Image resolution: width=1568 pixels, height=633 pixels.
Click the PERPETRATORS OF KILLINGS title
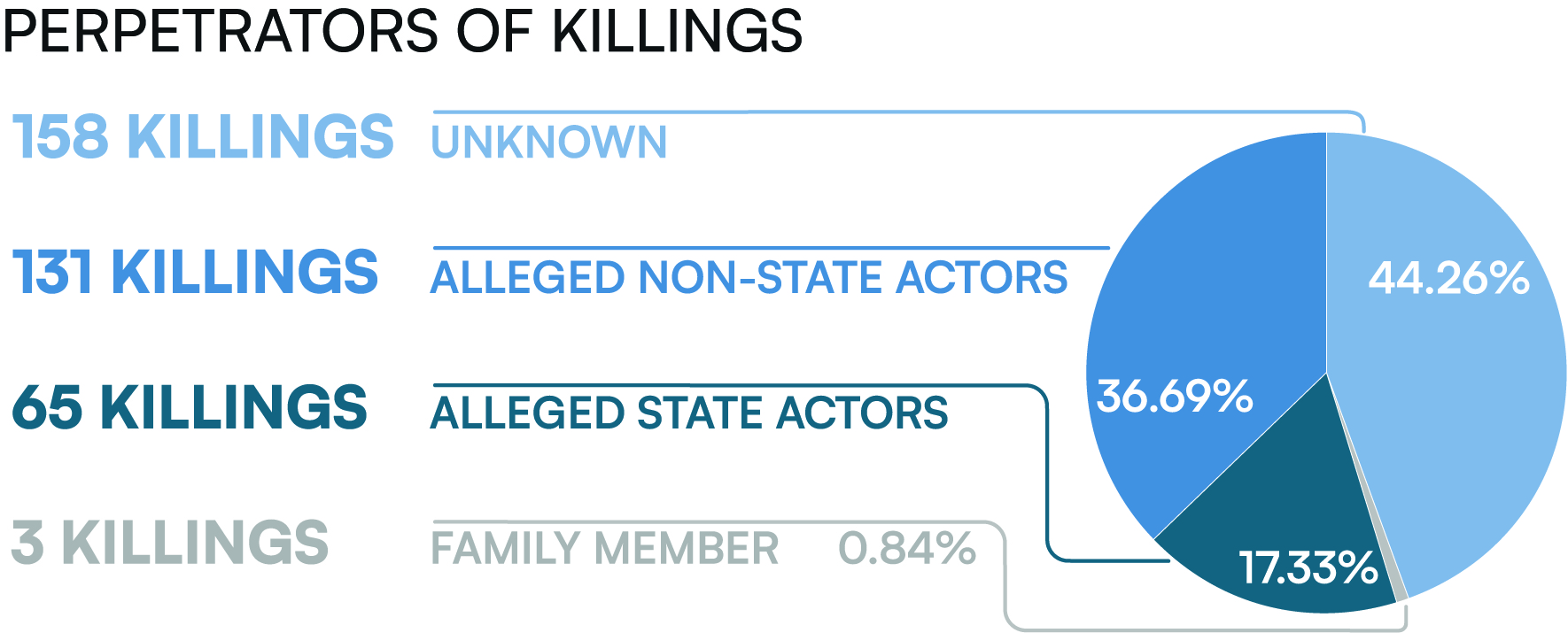(x=403, y=31)
